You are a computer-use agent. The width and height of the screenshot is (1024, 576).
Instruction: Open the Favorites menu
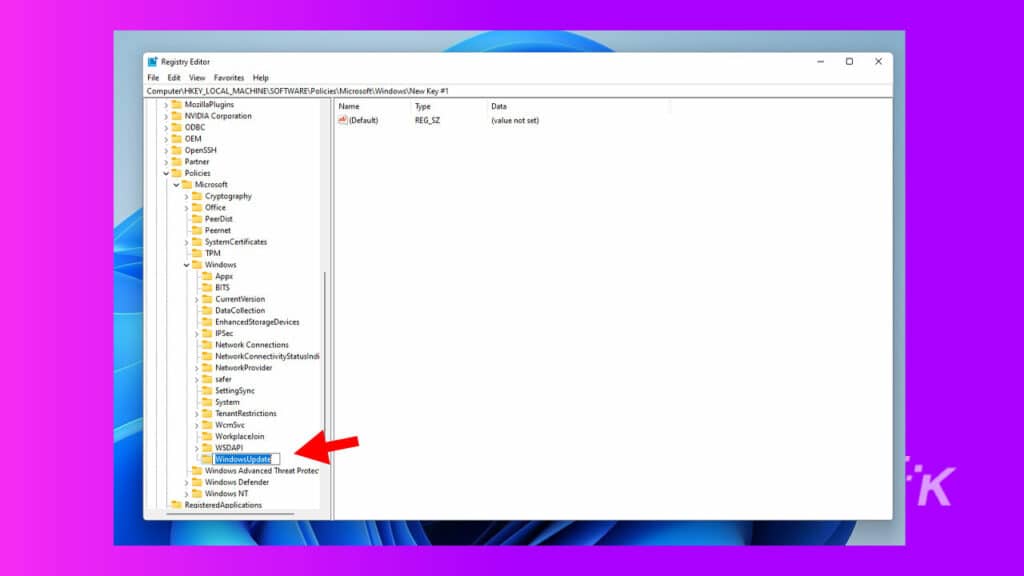pyautogui.click(x=229, y=78)
